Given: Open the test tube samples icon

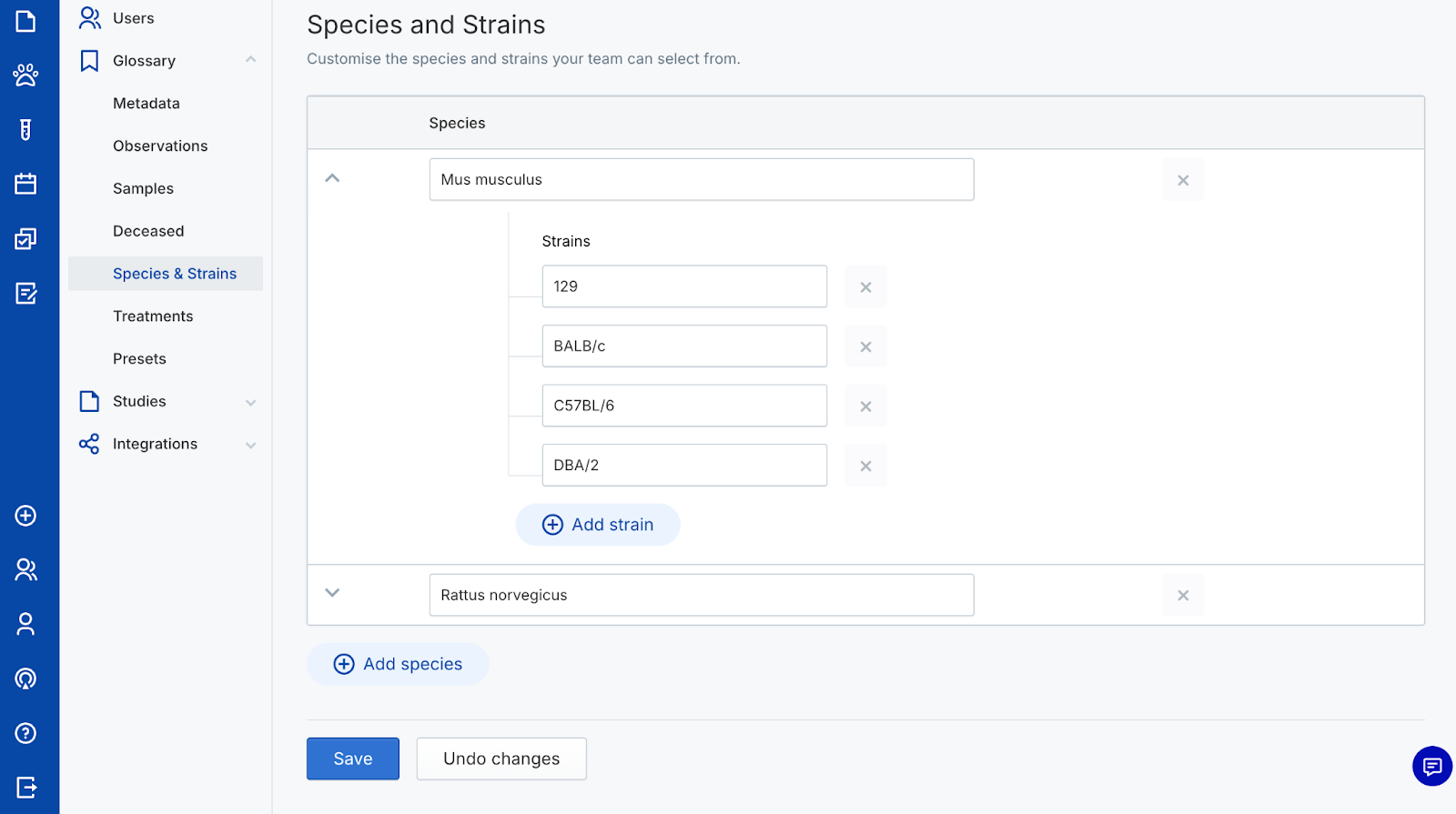Looking at the screenshot, I should [x=25, y=130].
